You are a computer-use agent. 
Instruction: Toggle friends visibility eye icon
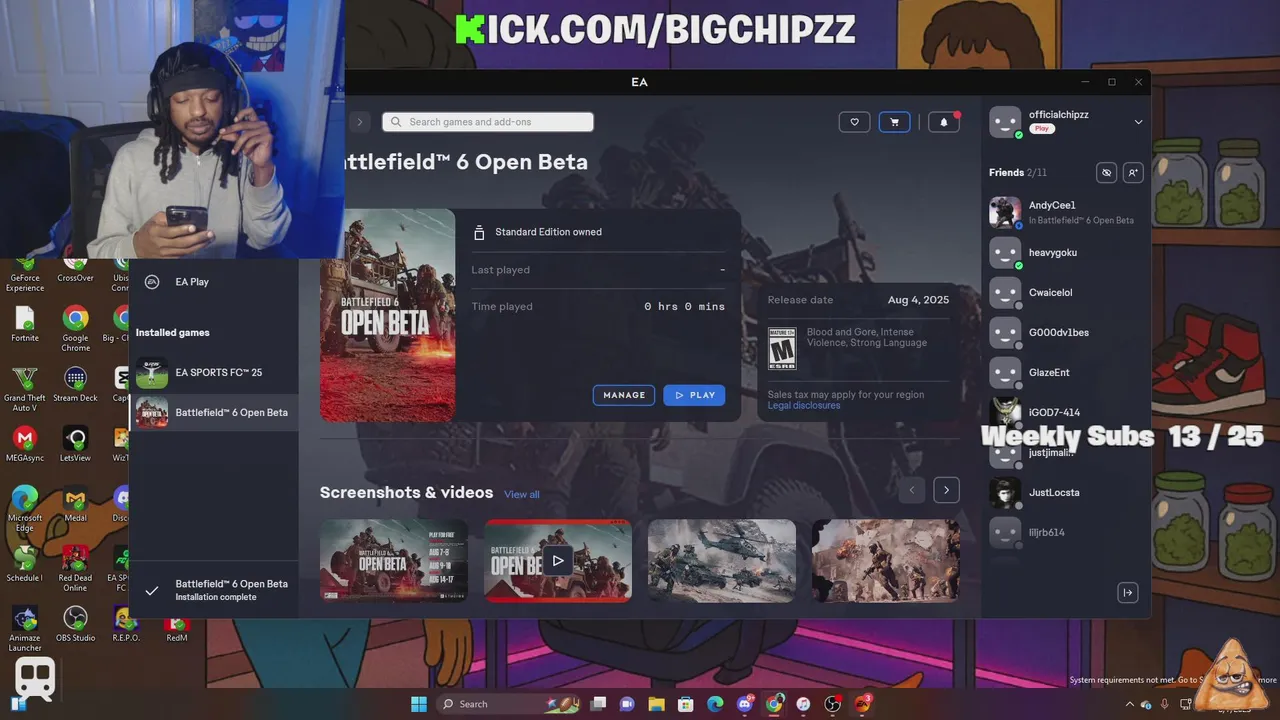point(1106,173)
